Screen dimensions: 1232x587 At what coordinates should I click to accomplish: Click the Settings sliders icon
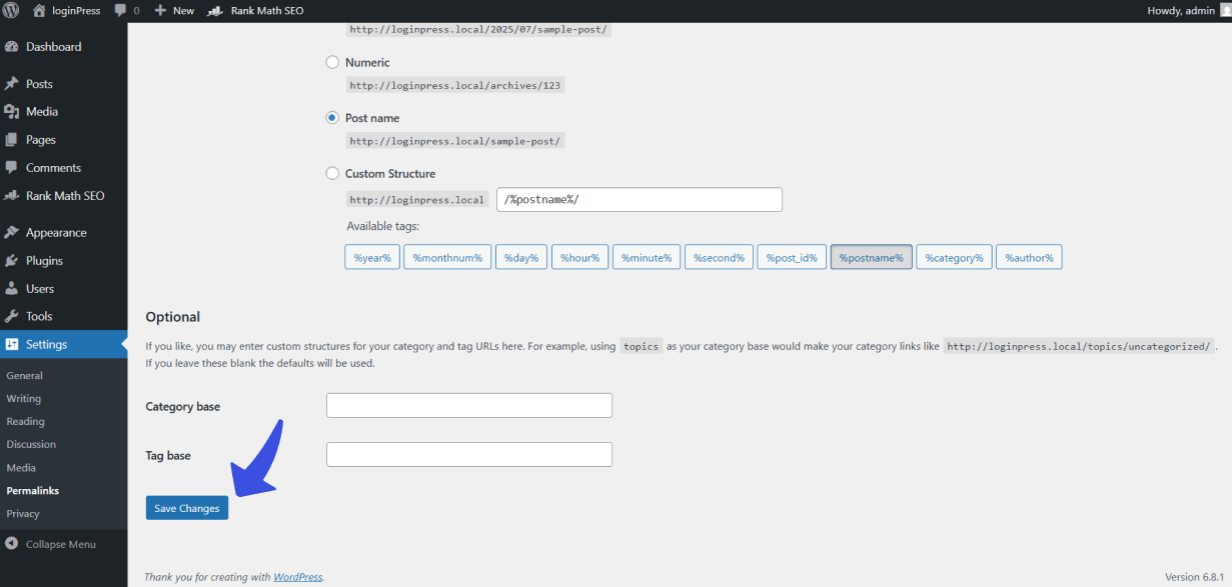(x=12, y=344)
